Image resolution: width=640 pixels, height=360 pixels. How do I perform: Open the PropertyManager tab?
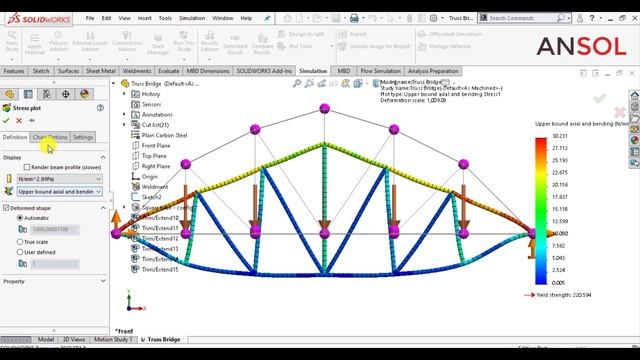coord(28,94)
